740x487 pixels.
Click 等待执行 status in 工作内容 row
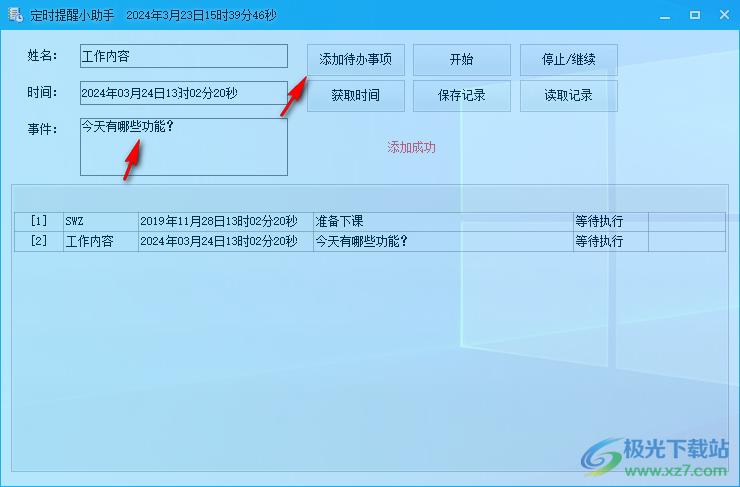(611, 242)
